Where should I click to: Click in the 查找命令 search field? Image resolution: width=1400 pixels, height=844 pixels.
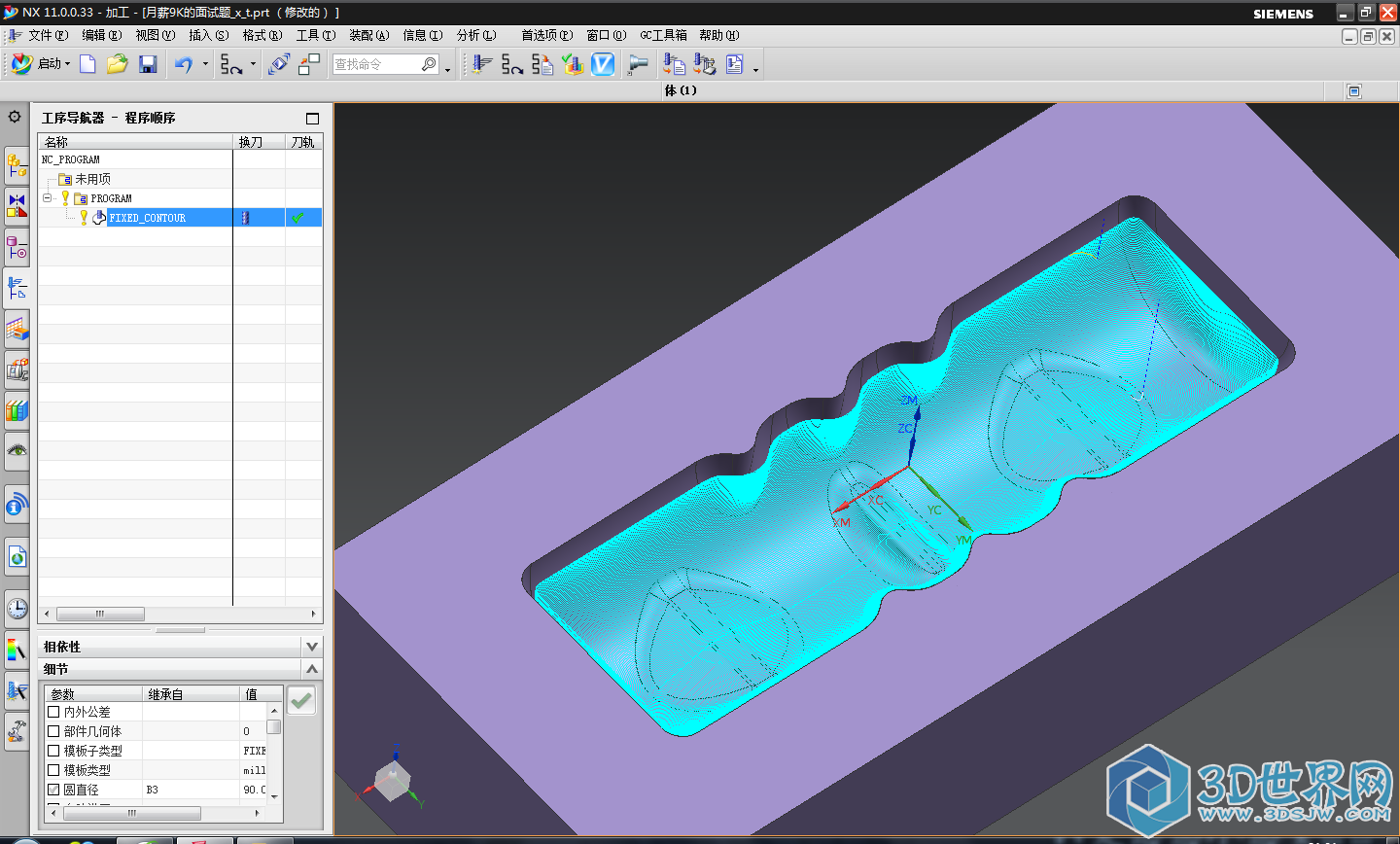point(375,64)
